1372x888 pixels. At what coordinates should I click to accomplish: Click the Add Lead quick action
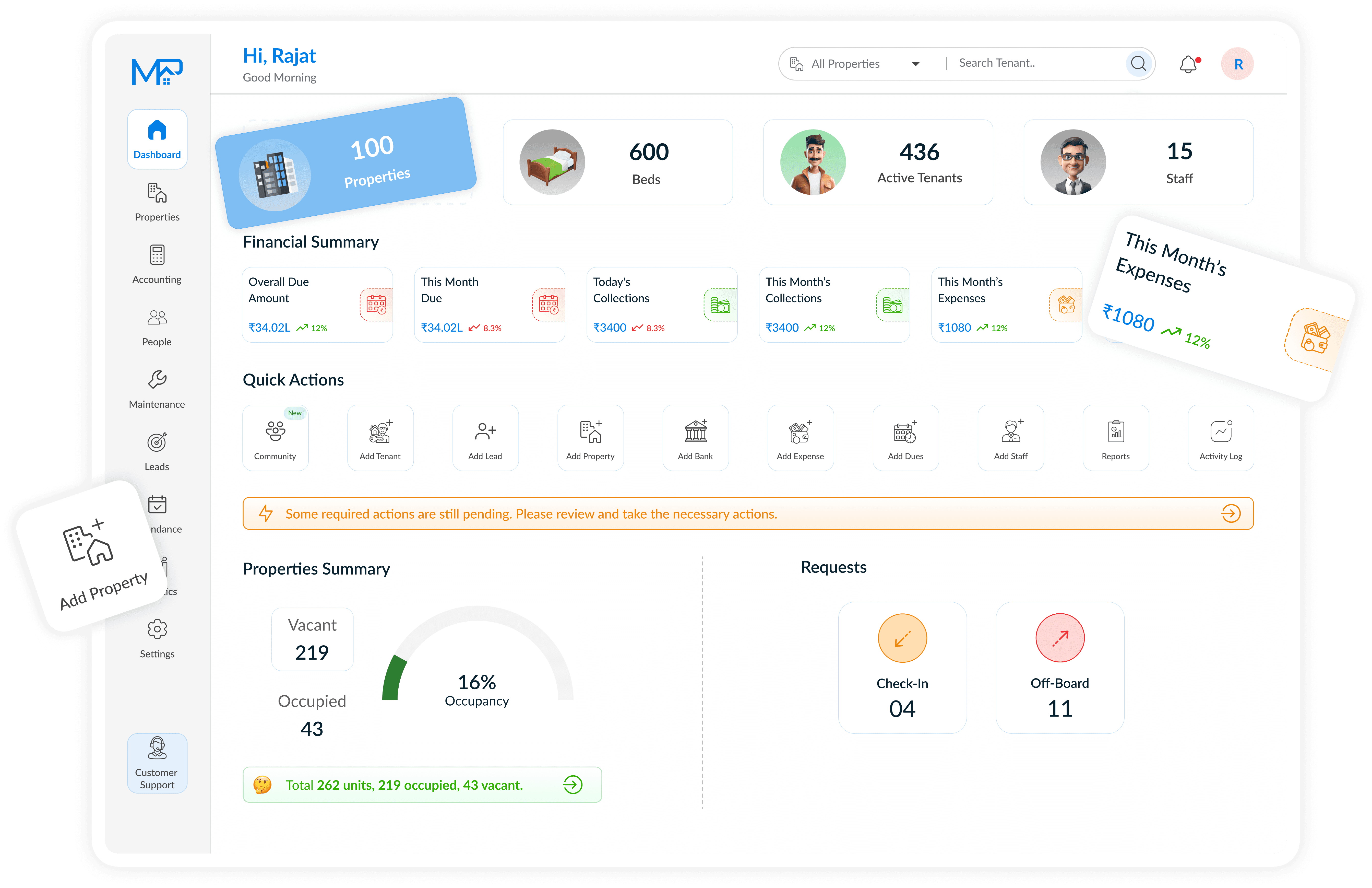(486, 438)
